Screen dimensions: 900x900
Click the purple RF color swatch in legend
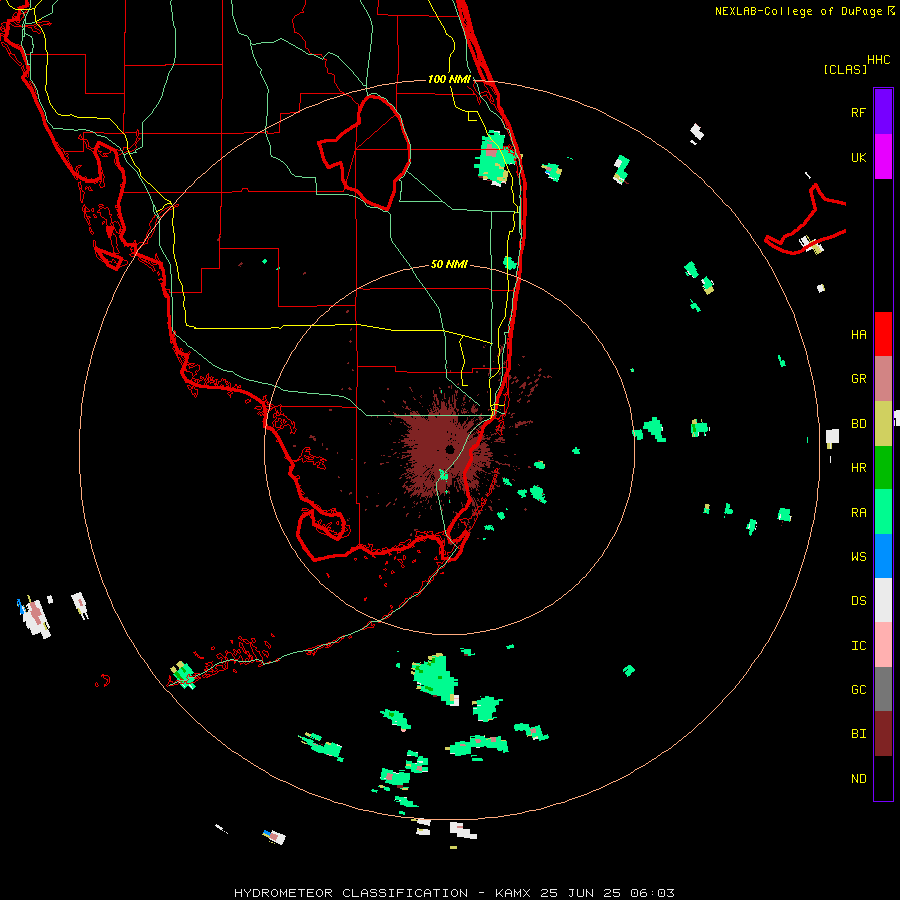click(883, 111)
